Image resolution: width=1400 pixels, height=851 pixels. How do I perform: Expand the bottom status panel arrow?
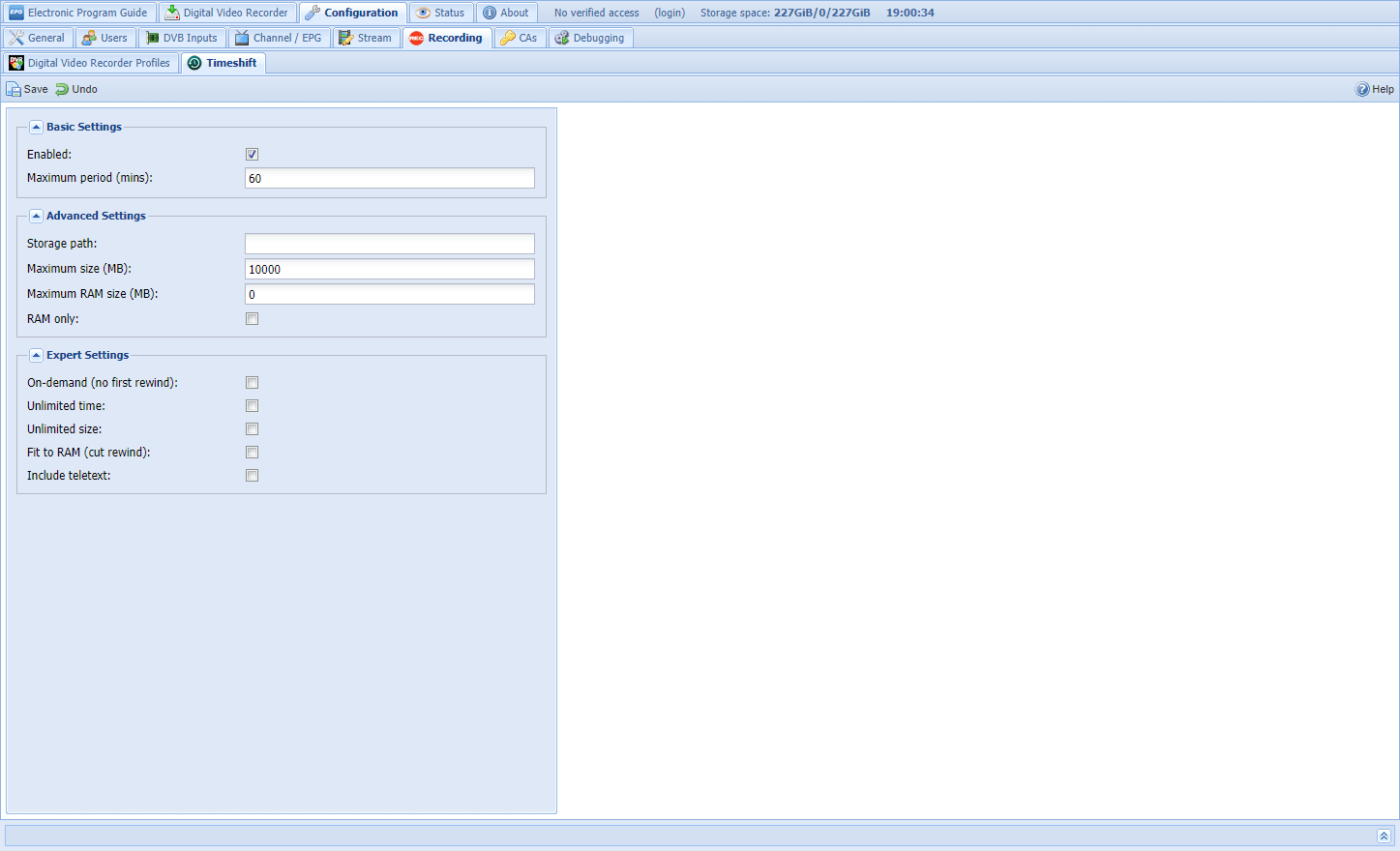(x=1384, y=836)
